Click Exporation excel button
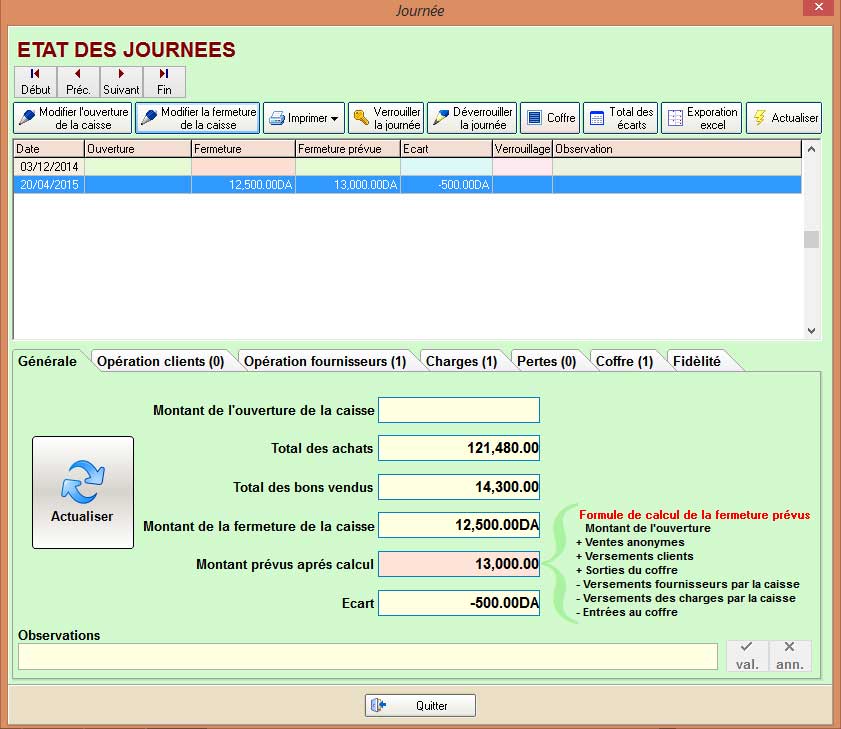This screenshot has height=729, width=841. (702, 118)
